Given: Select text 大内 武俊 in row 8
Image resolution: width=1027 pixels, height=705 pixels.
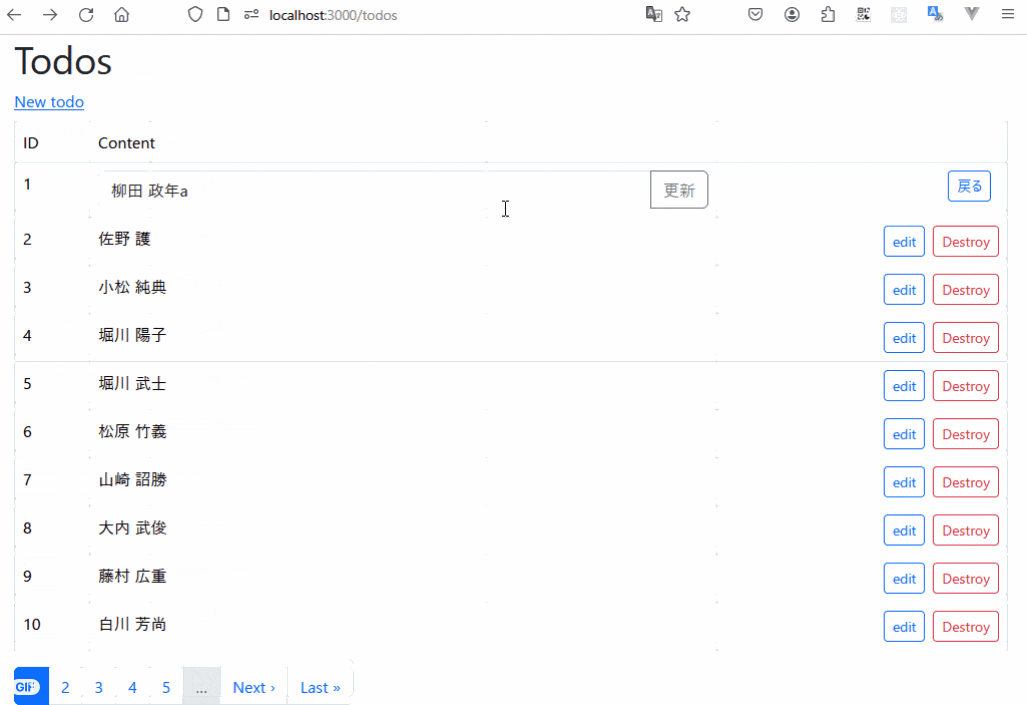Looking at the screenshot, I should 132,527.
